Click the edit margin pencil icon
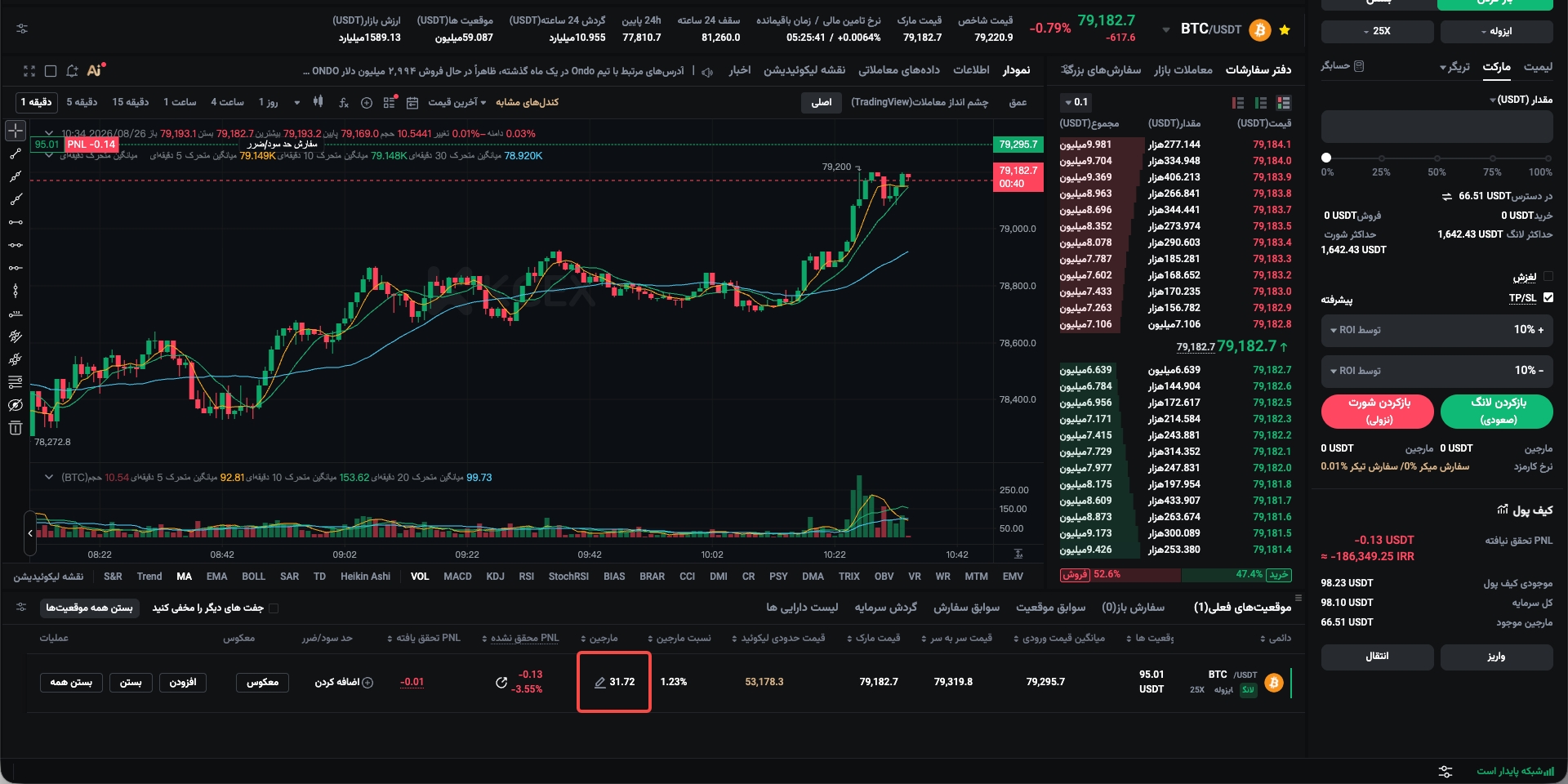This screenshot has width=1568, height=784. coord(600,683)
